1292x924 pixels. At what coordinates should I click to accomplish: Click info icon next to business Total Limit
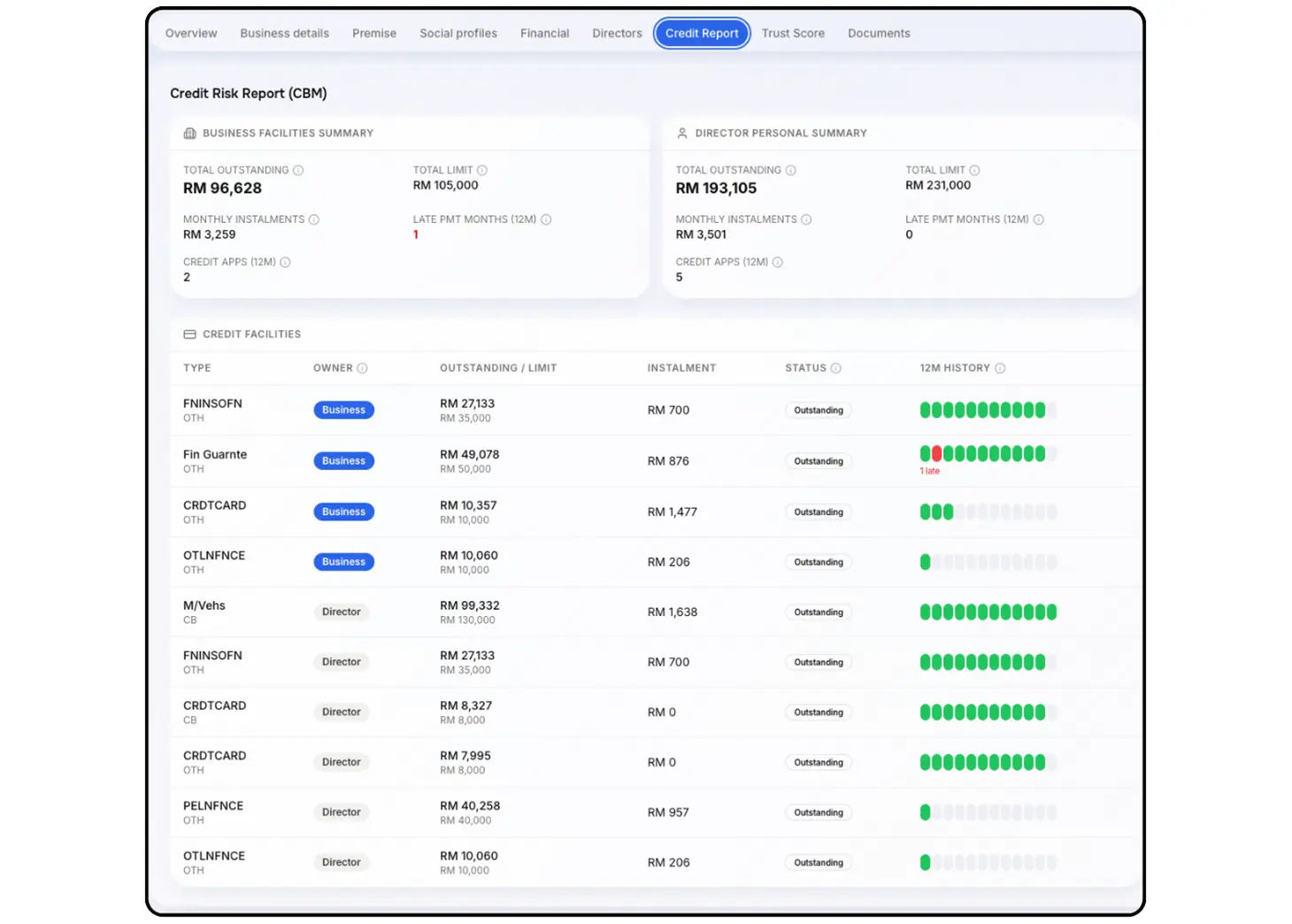click(x=482, y=170)
